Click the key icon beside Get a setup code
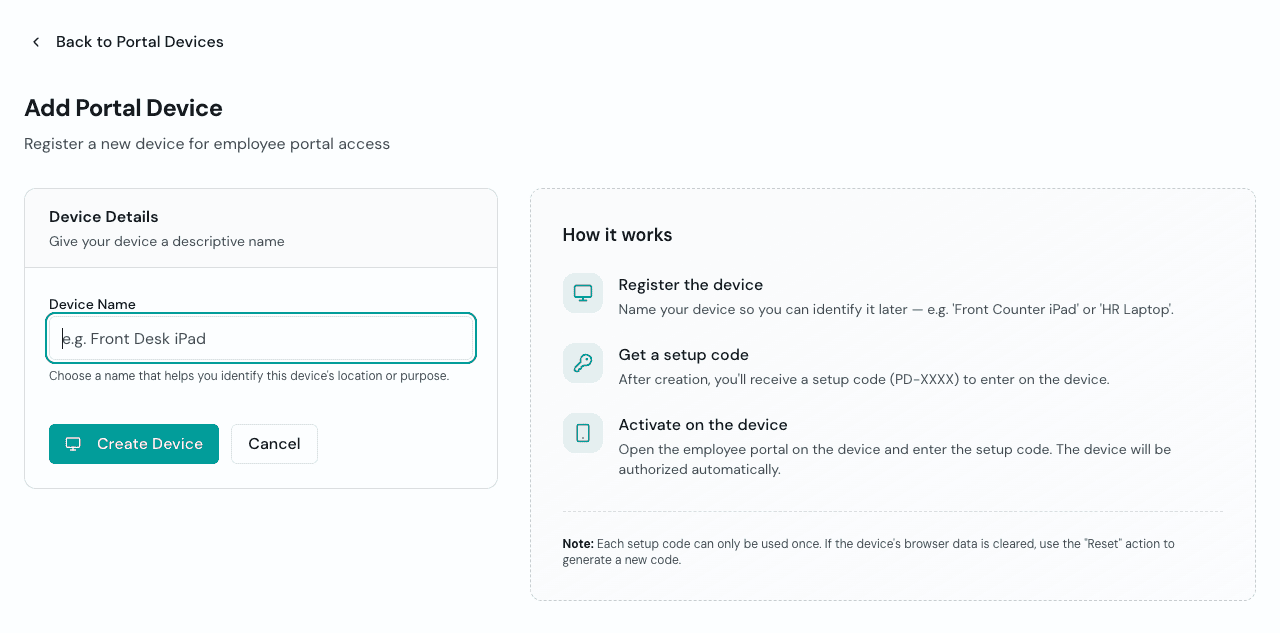This screenshot has width=1280, height=633. (x=582, y=363)
